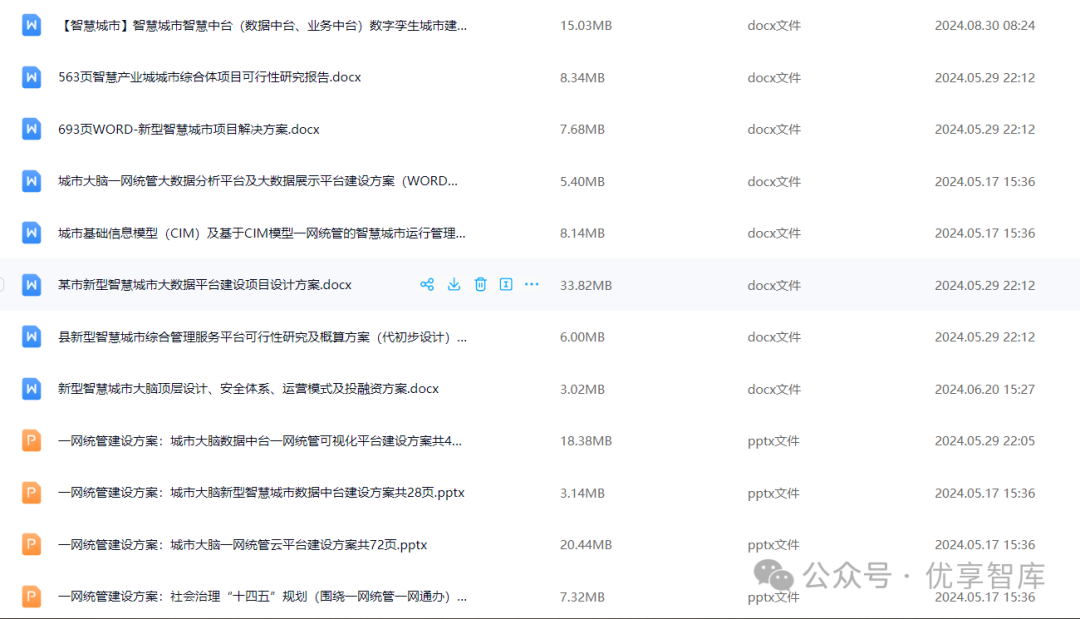Viewport: 1080px width, 619px height.
Task: Open 一网统管建设方案：社会治理“十四五”规划 file
Action: (x=262, y=596)
